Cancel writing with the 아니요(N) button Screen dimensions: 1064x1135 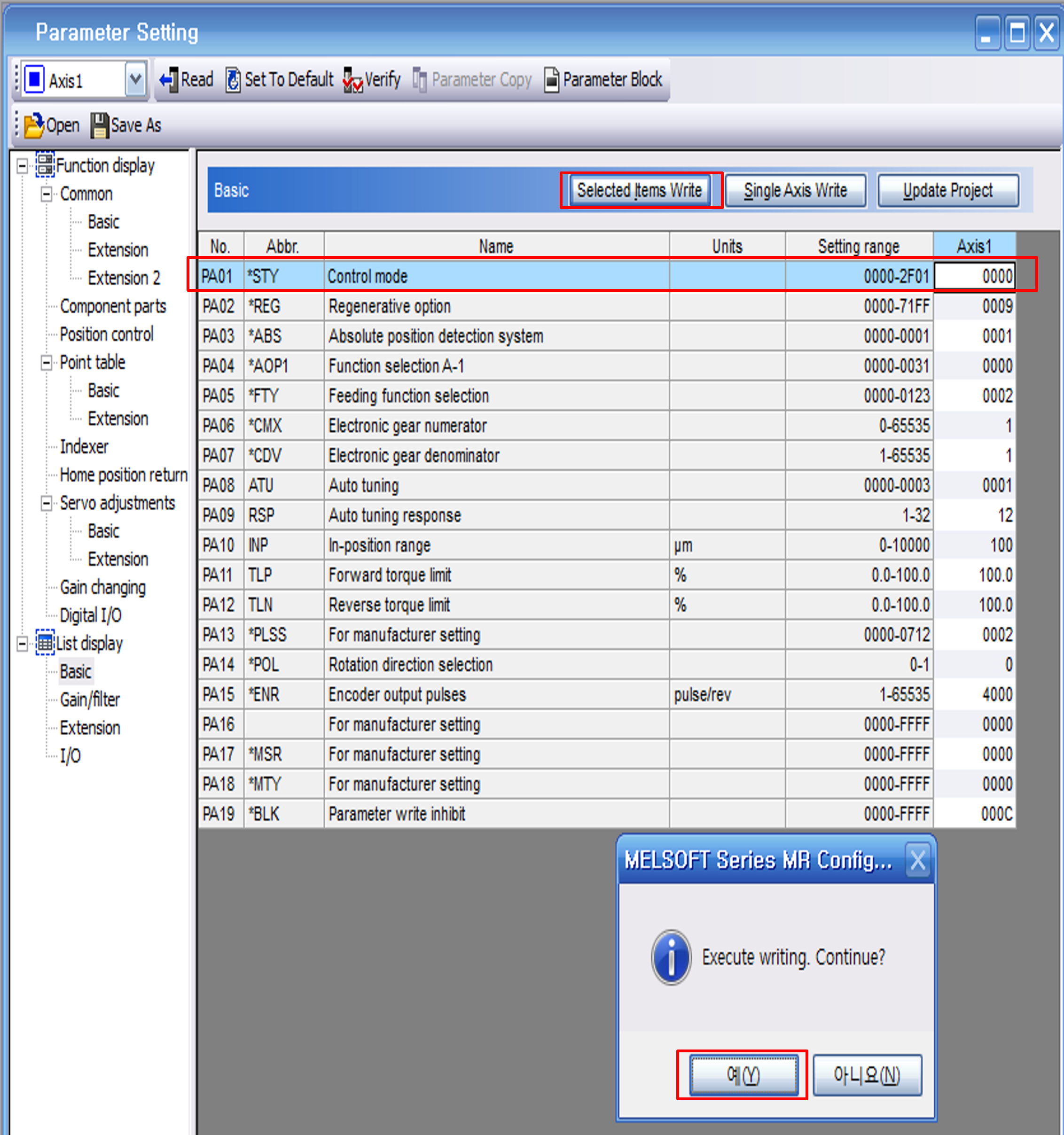point(867,1075)
